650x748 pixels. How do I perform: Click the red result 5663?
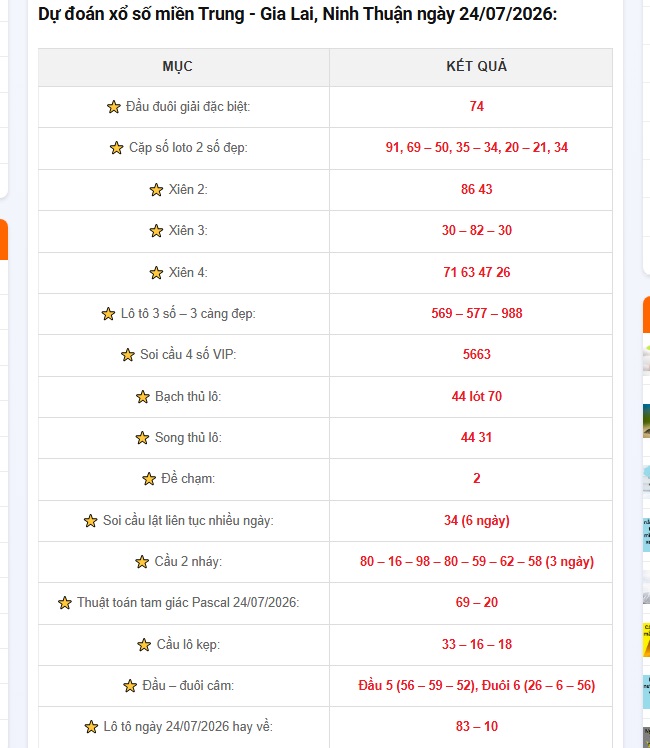pos(476,354)
